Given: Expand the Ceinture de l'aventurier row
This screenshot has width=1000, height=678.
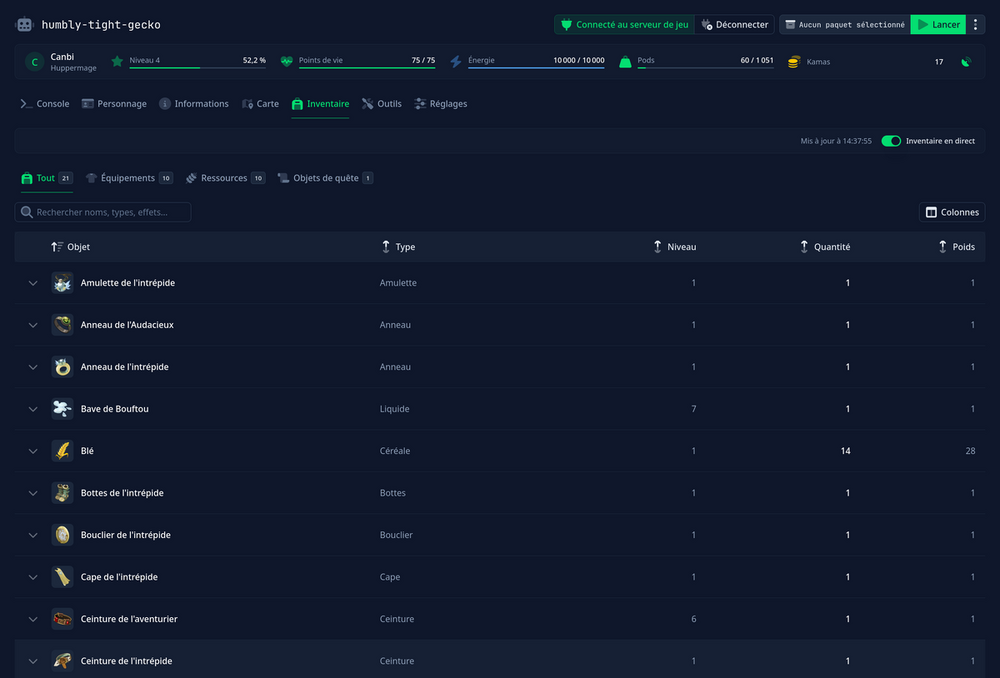Looking at the screenshot, I should 33,619.
